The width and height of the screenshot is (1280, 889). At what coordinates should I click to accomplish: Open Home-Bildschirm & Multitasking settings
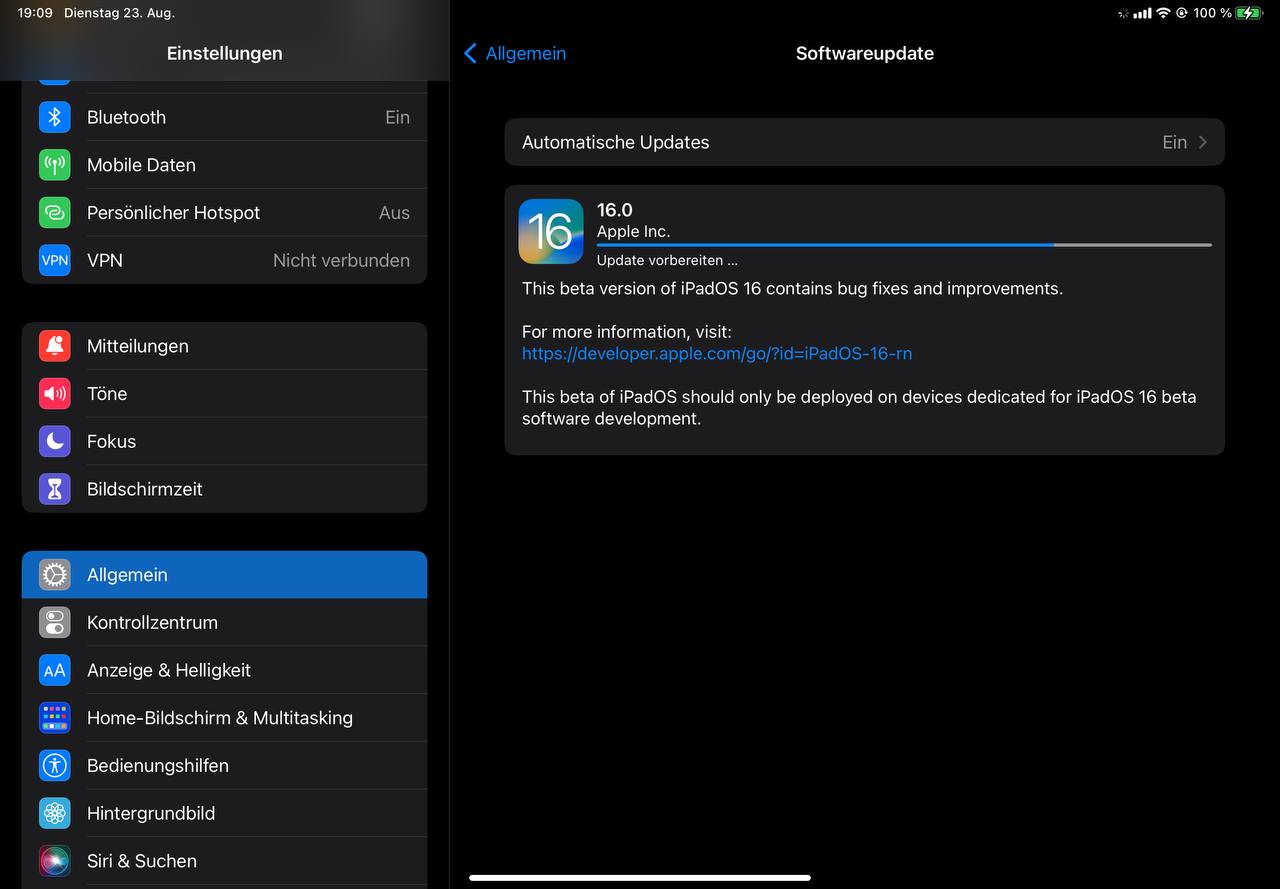point(224,718)
